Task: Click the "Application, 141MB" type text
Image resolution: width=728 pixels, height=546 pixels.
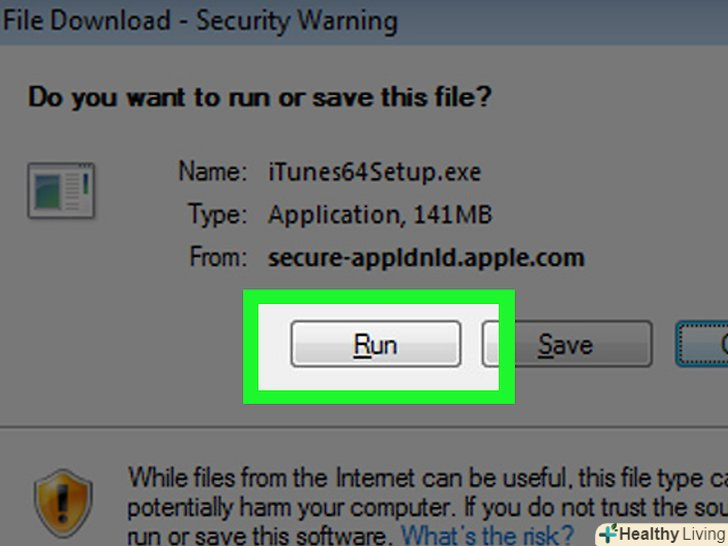Action: click(x=380, y=215)
